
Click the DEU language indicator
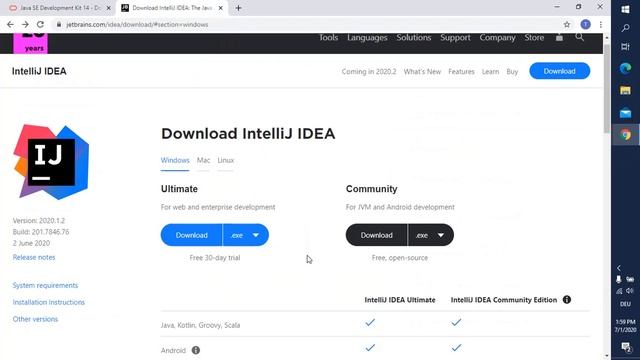(x=625, y=304)
